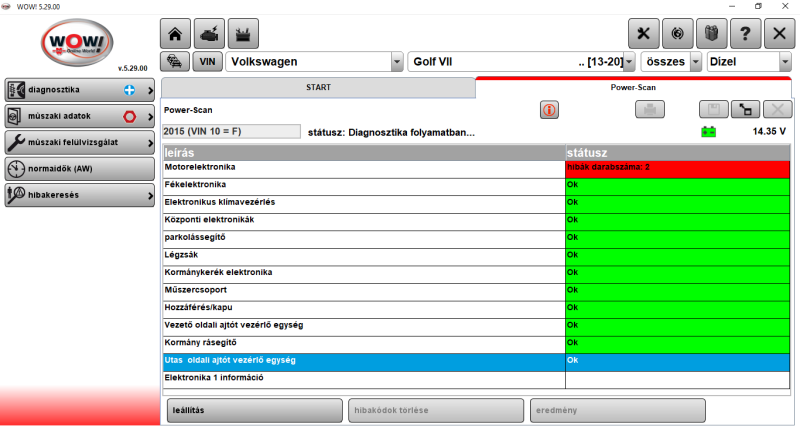The width and height of the screenshot is (800, 426).
Task: Expand the diagnosztika submenu arrow
Action: pos(150,90)
